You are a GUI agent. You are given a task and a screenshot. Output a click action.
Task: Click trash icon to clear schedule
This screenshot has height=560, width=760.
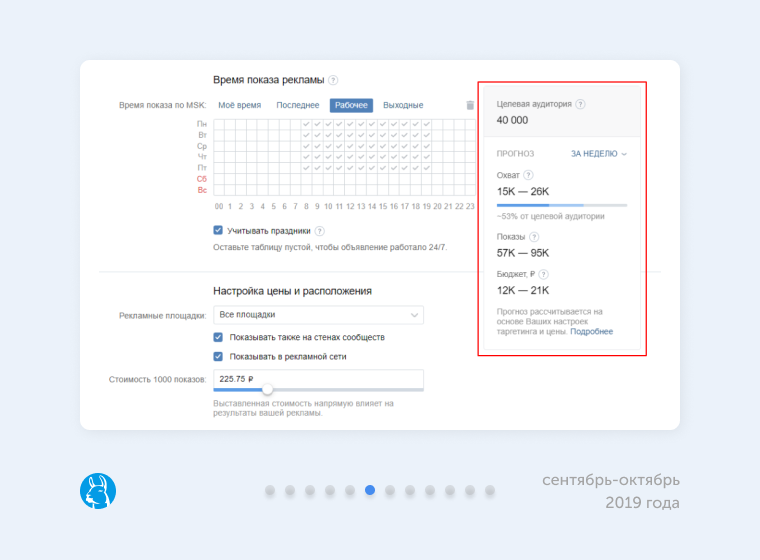(470, 105)
